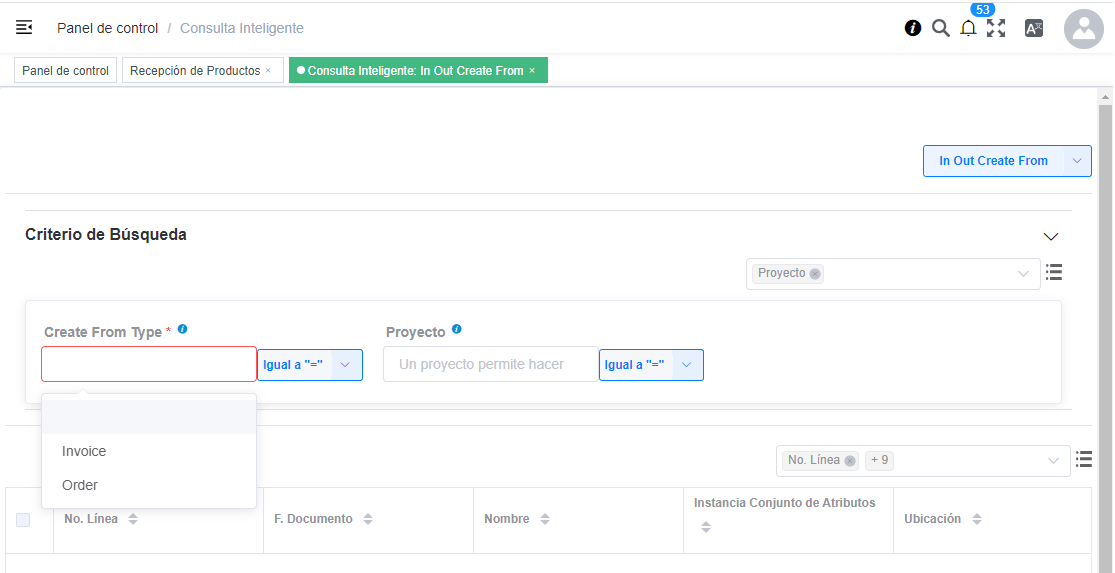Remove the Proyecto tag from filter
This screenshot has height=573, width=1115.
click(815, 274)
